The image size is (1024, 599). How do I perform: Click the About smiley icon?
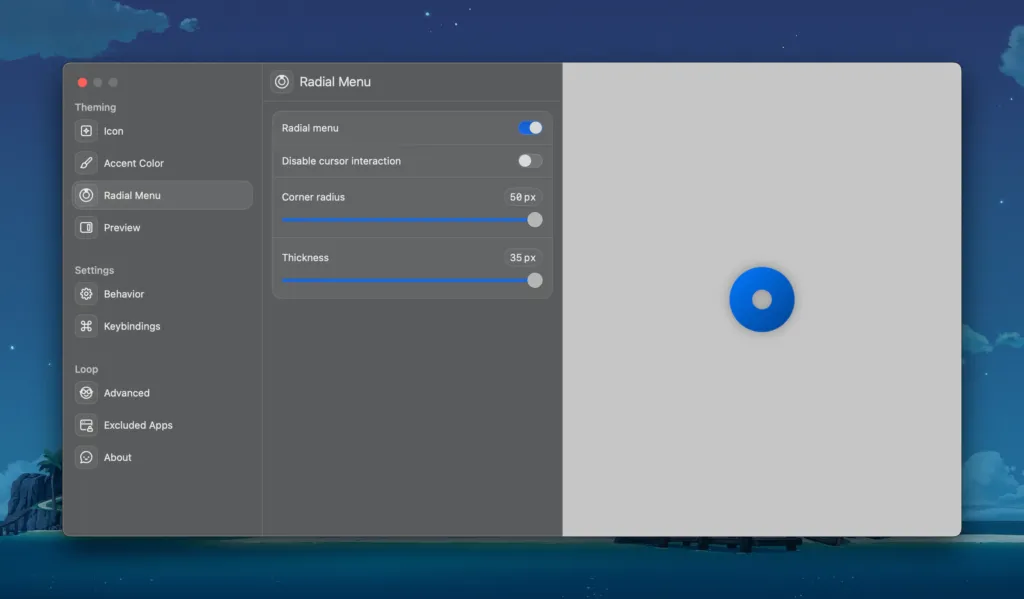tap(86, 458)
